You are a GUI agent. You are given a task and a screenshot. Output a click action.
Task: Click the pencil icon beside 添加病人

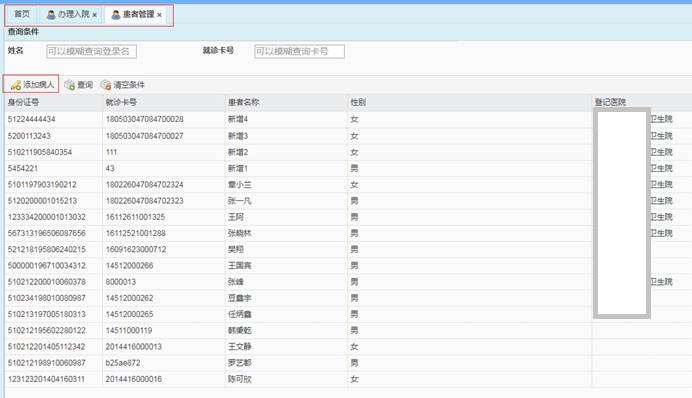click(x=16, y=85)
